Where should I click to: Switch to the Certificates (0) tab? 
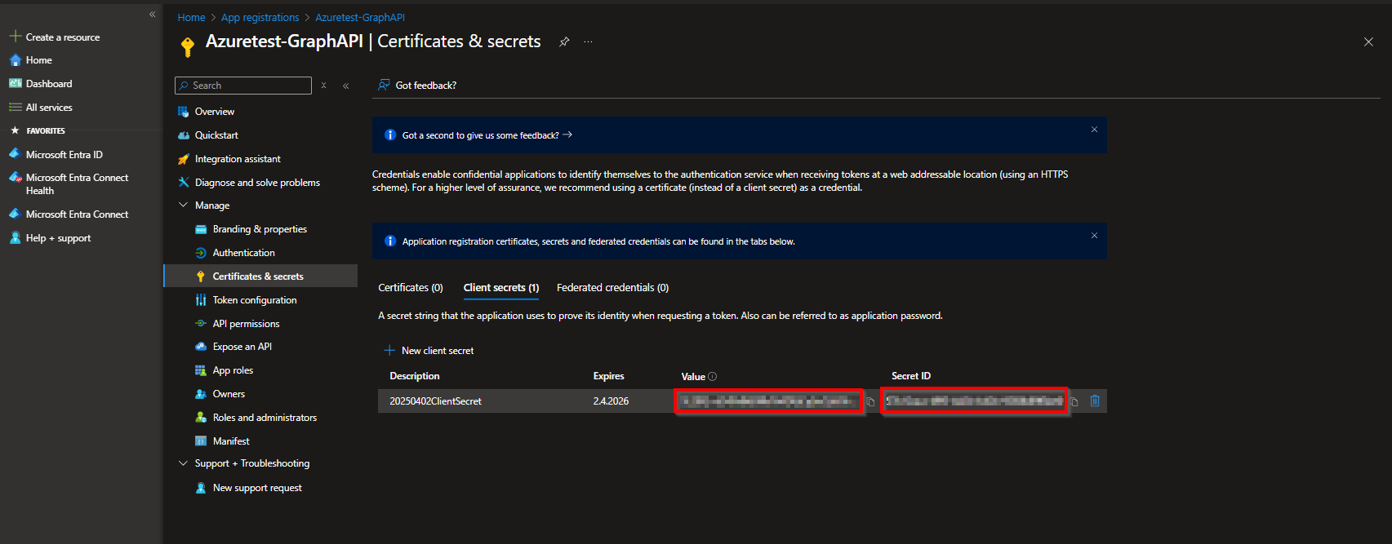[410, 288]
